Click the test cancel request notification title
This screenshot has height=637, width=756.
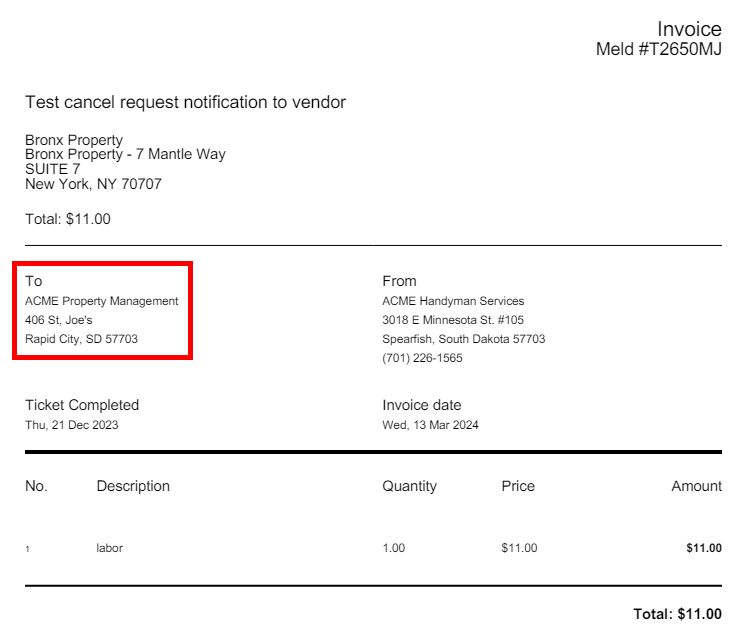[185, 102]
